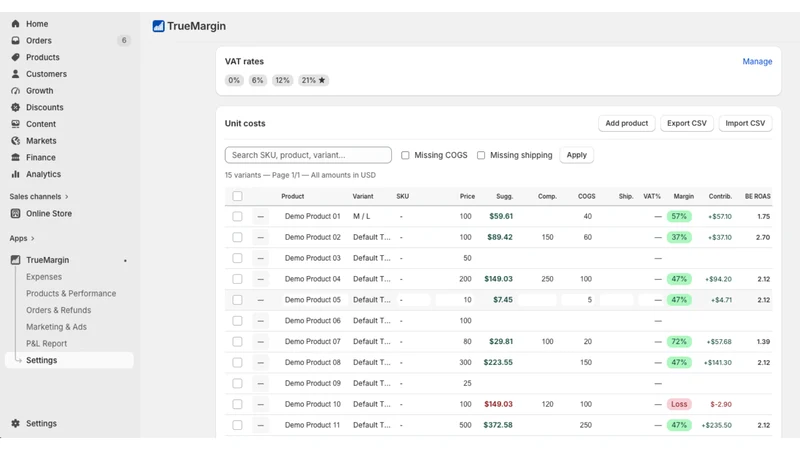
Task: Click the Customers person icon
Action: 15,74
